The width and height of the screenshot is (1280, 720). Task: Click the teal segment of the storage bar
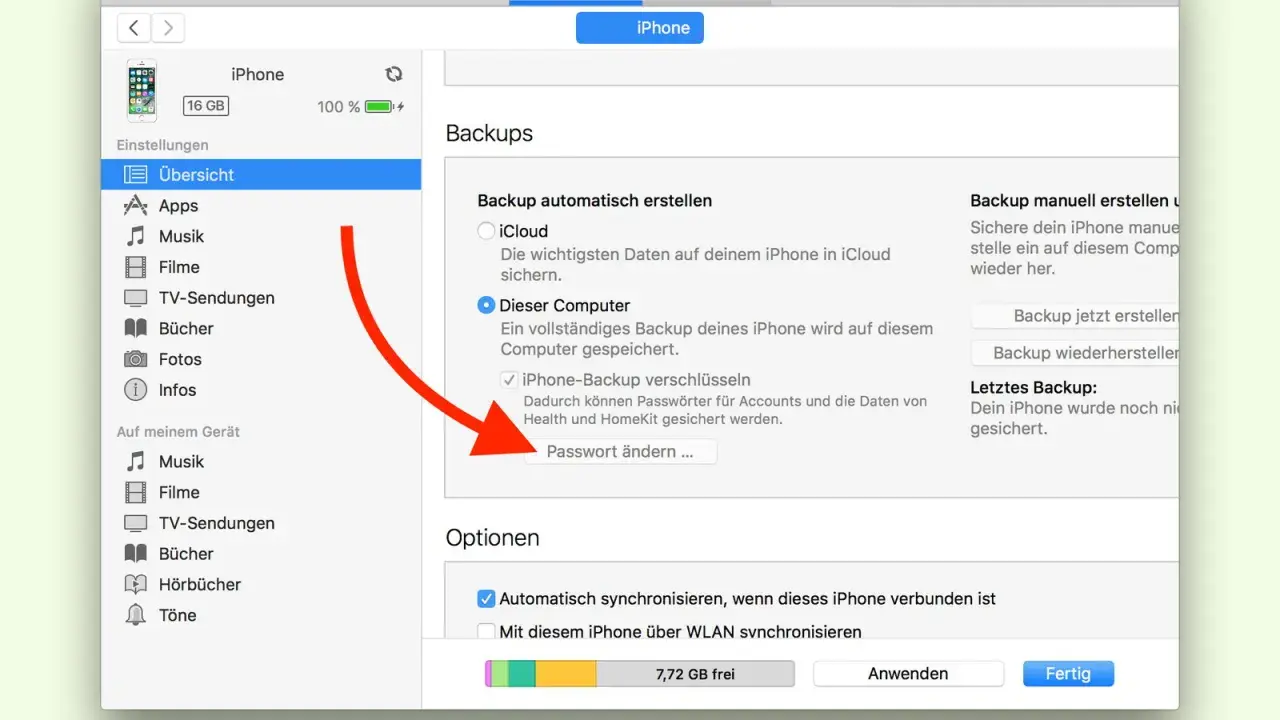[522, 674]
